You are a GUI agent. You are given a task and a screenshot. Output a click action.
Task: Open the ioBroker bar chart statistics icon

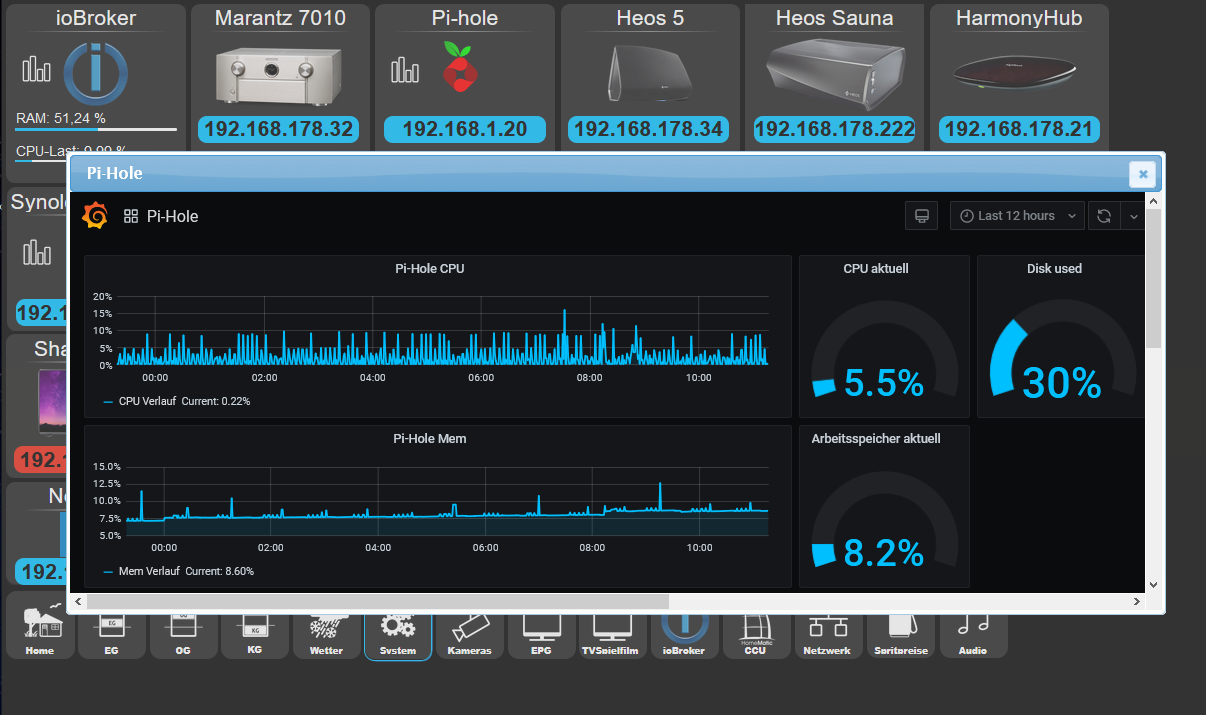click(x=37, y=68)
